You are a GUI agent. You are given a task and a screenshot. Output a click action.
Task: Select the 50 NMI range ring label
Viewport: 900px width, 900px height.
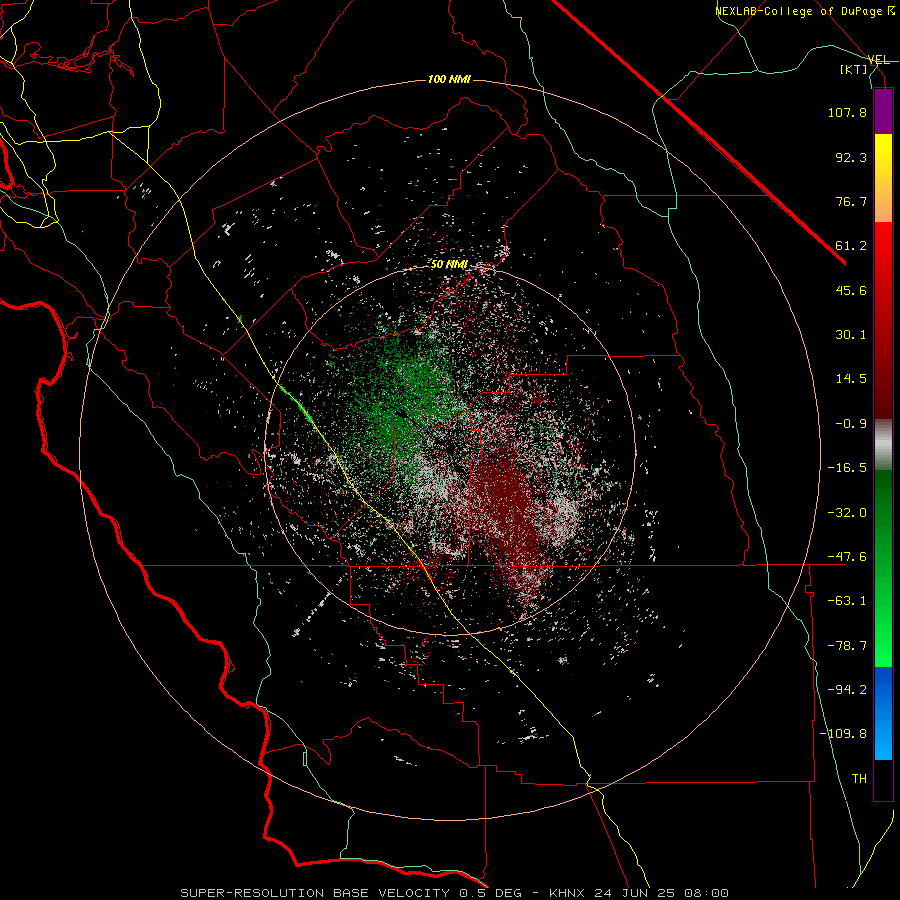[x=449, y=265]
